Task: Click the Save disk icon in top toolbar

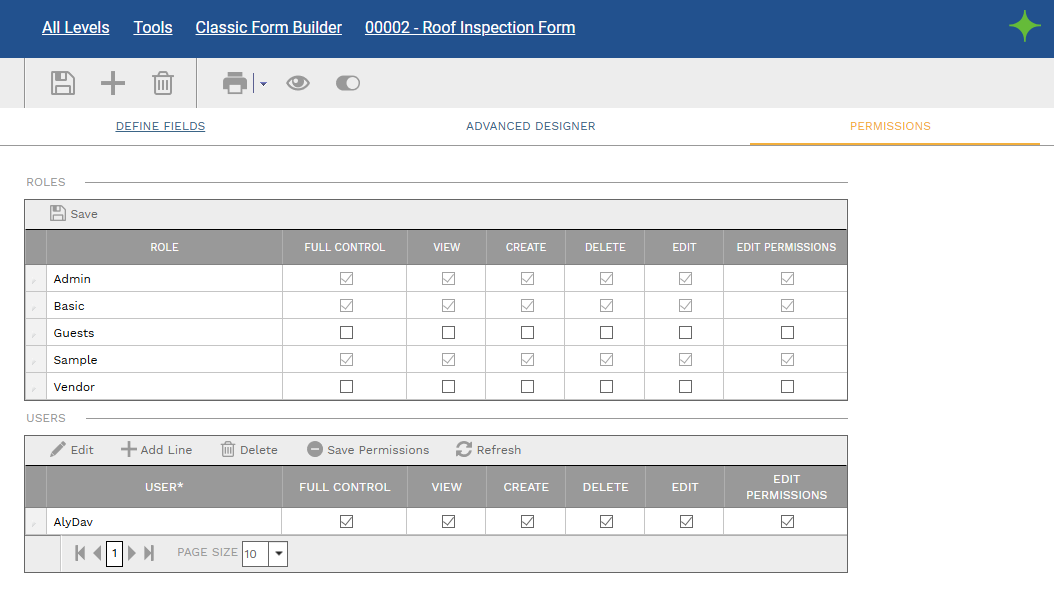Action: (63, 83)
